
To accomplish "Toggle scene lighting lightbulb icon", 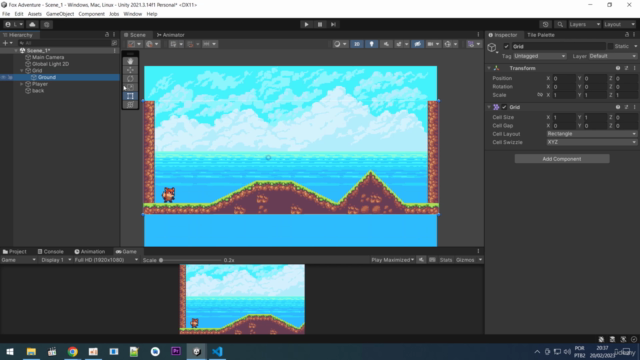I will [x=371, y=44].
